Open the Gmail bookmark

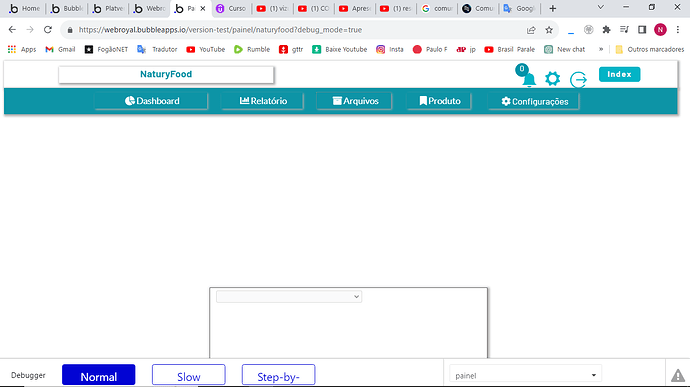tap(60, 49)
